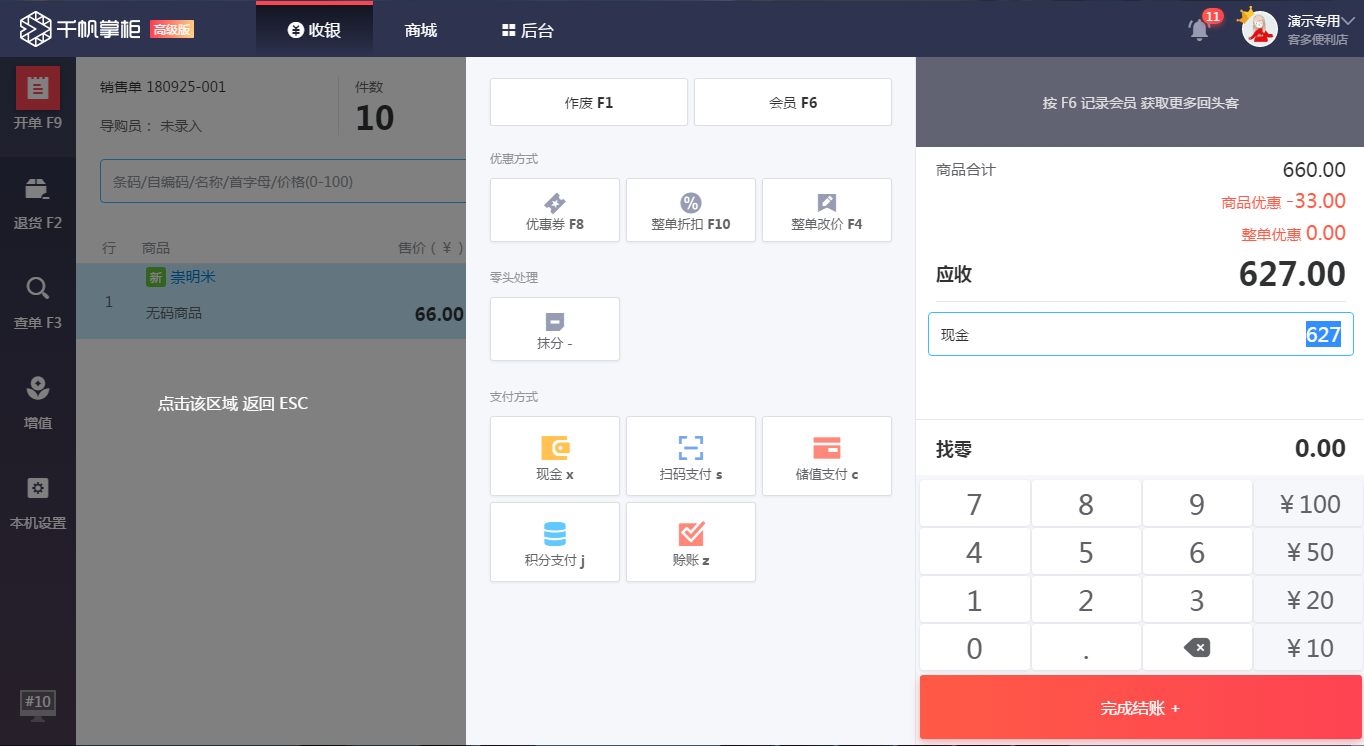This screenshot has width=1364, height=746.
Task: Open the 优惠券 F8 coupon option
Action: point(554,210)
